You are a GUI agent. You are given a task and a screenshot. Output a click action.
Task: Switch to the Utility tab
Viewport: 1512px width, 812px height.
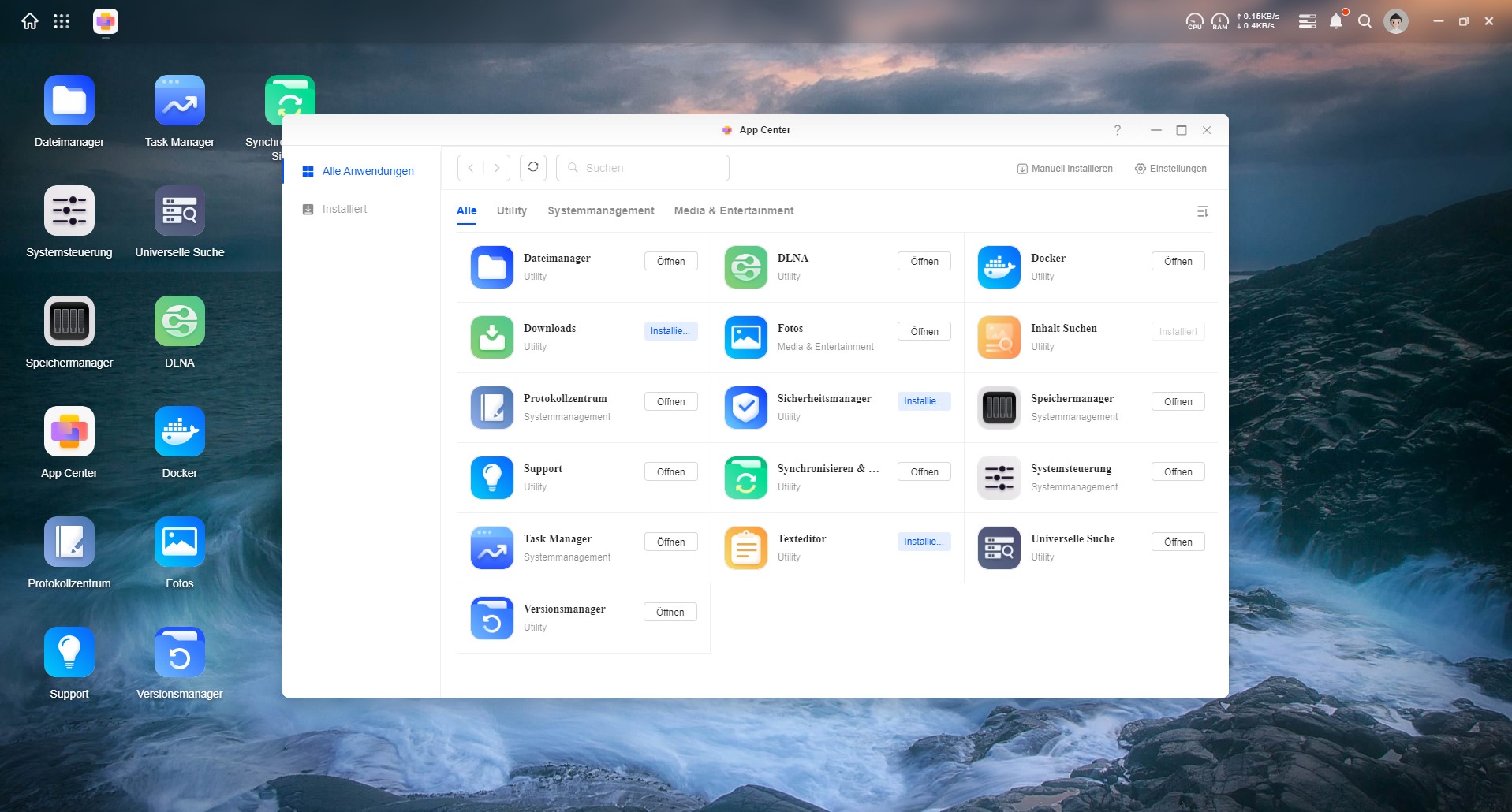coord(511,210)
